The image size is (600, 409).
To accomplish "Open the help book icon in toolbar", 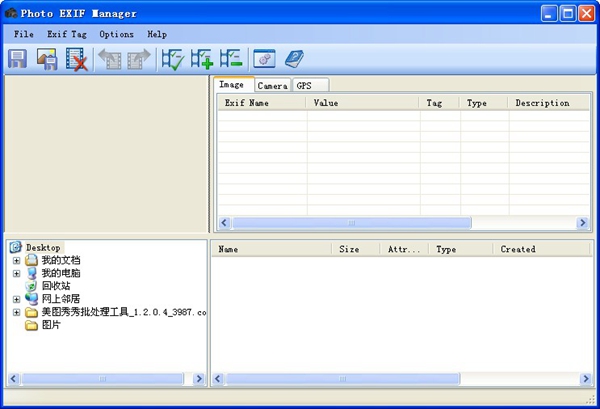I will point(293,60).
